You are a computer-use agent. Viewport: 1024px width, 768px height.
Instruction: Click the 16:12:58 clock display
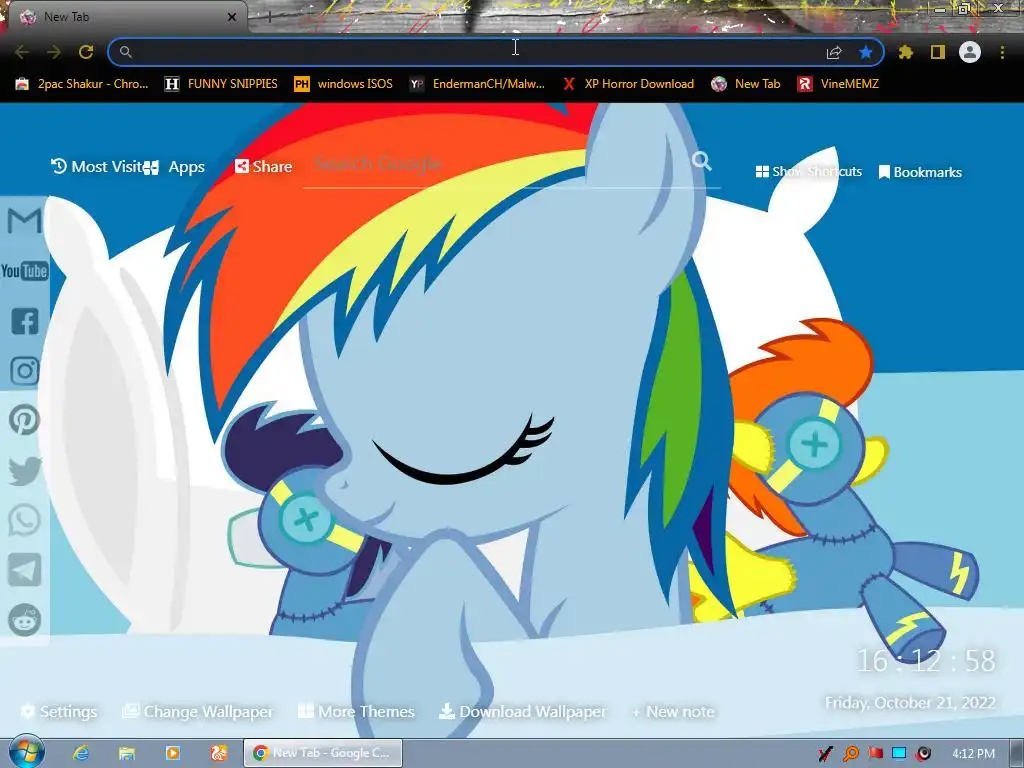[926, 661]
